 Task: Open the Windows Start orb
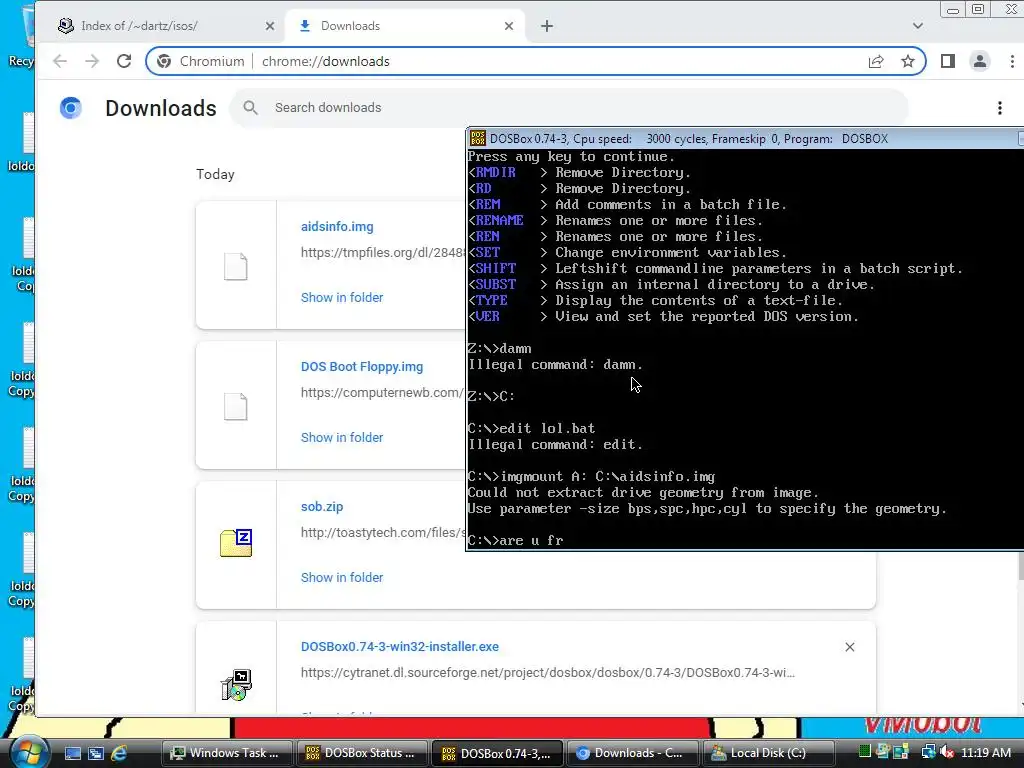pyautogui.click(x=29, y=752)
